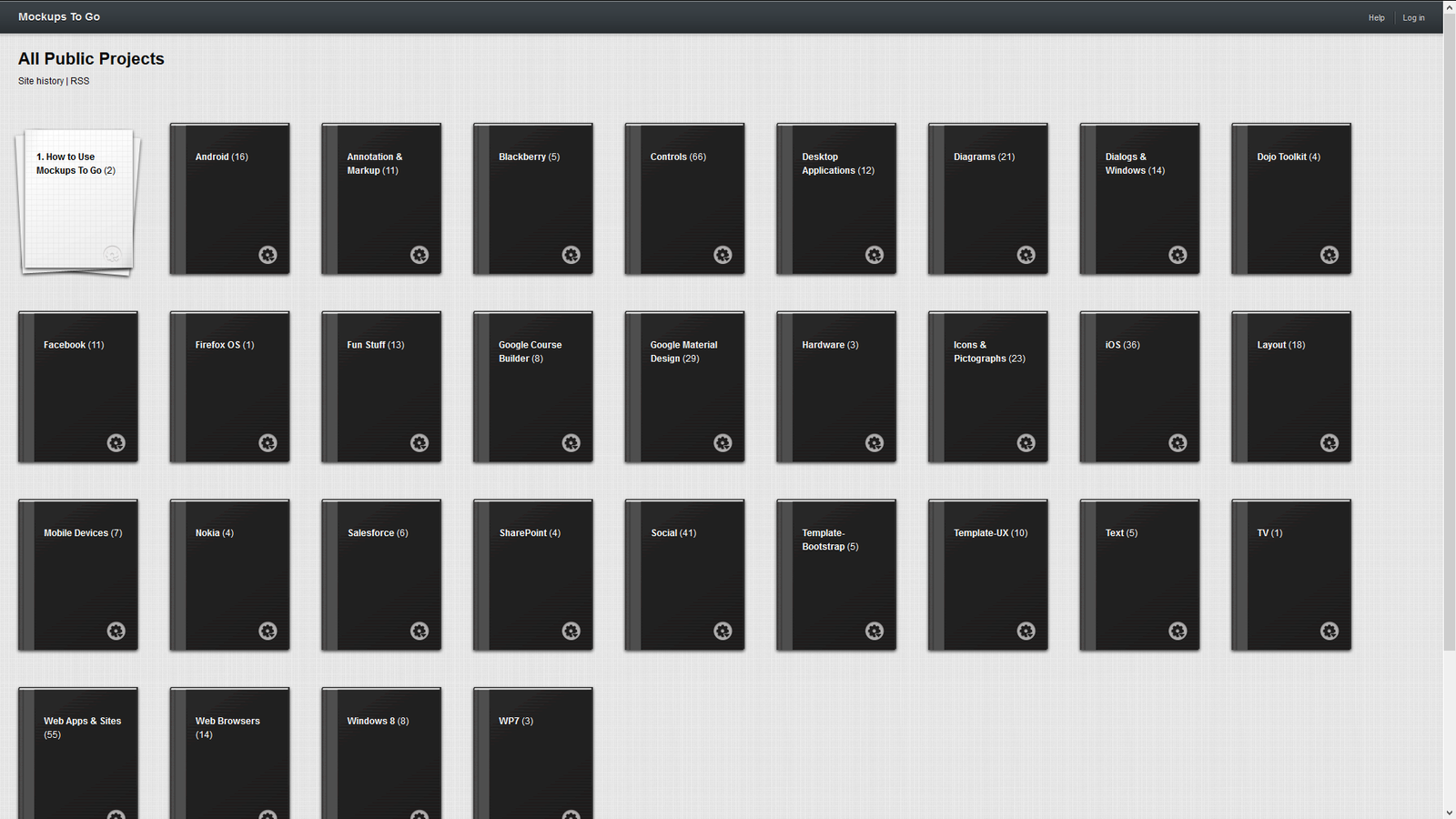
Task: Open the WP7 (3) project
Action: point(533,753)
